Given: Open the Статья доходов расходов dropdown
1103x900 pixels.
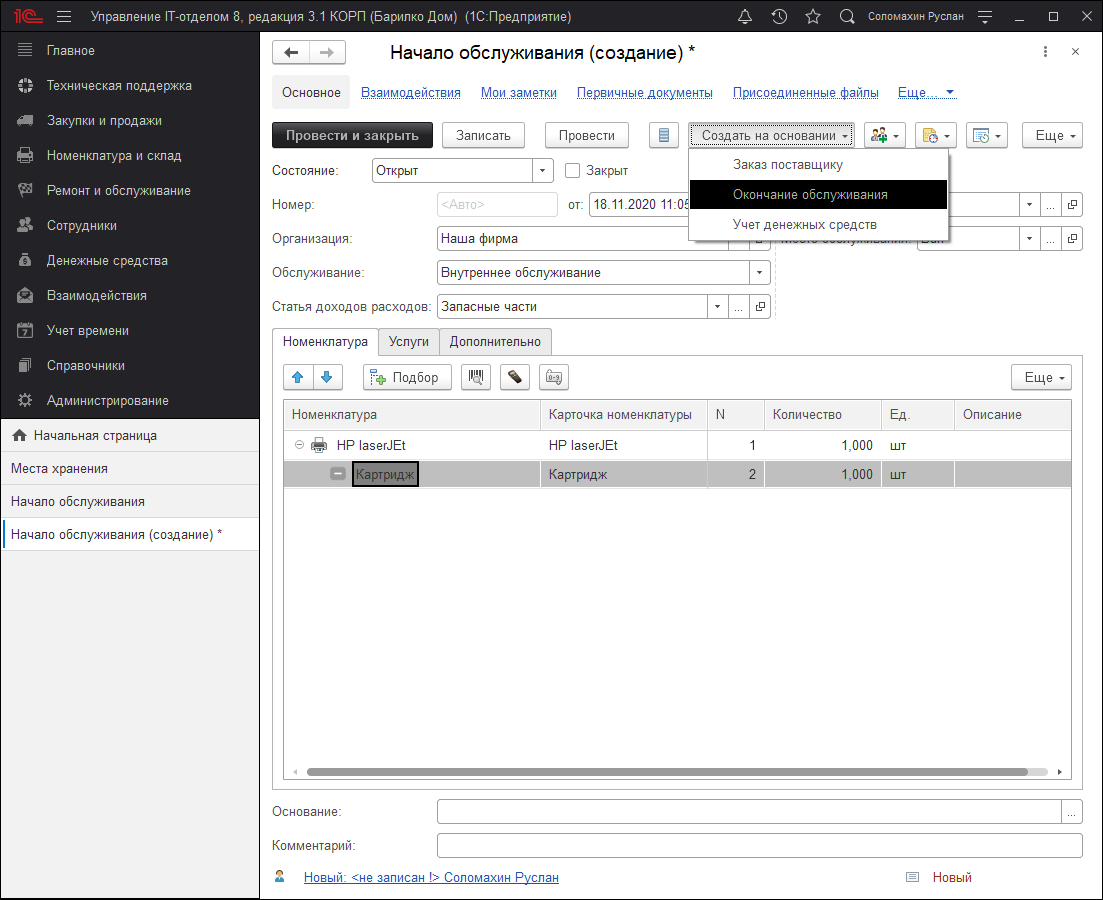Looking at the screenshot, I should (717, 307).
